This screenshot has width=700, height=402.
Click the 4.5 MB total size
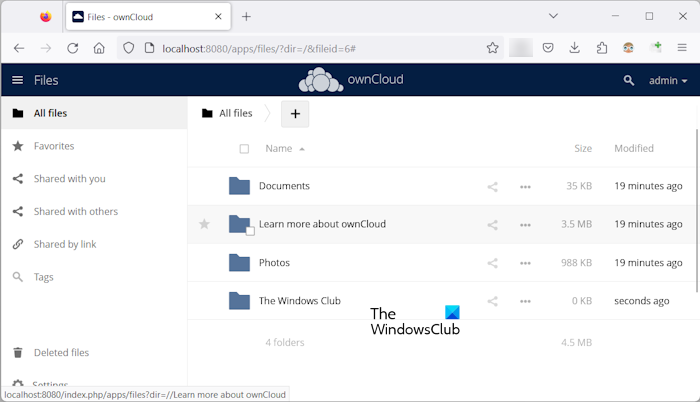[576, 343]
